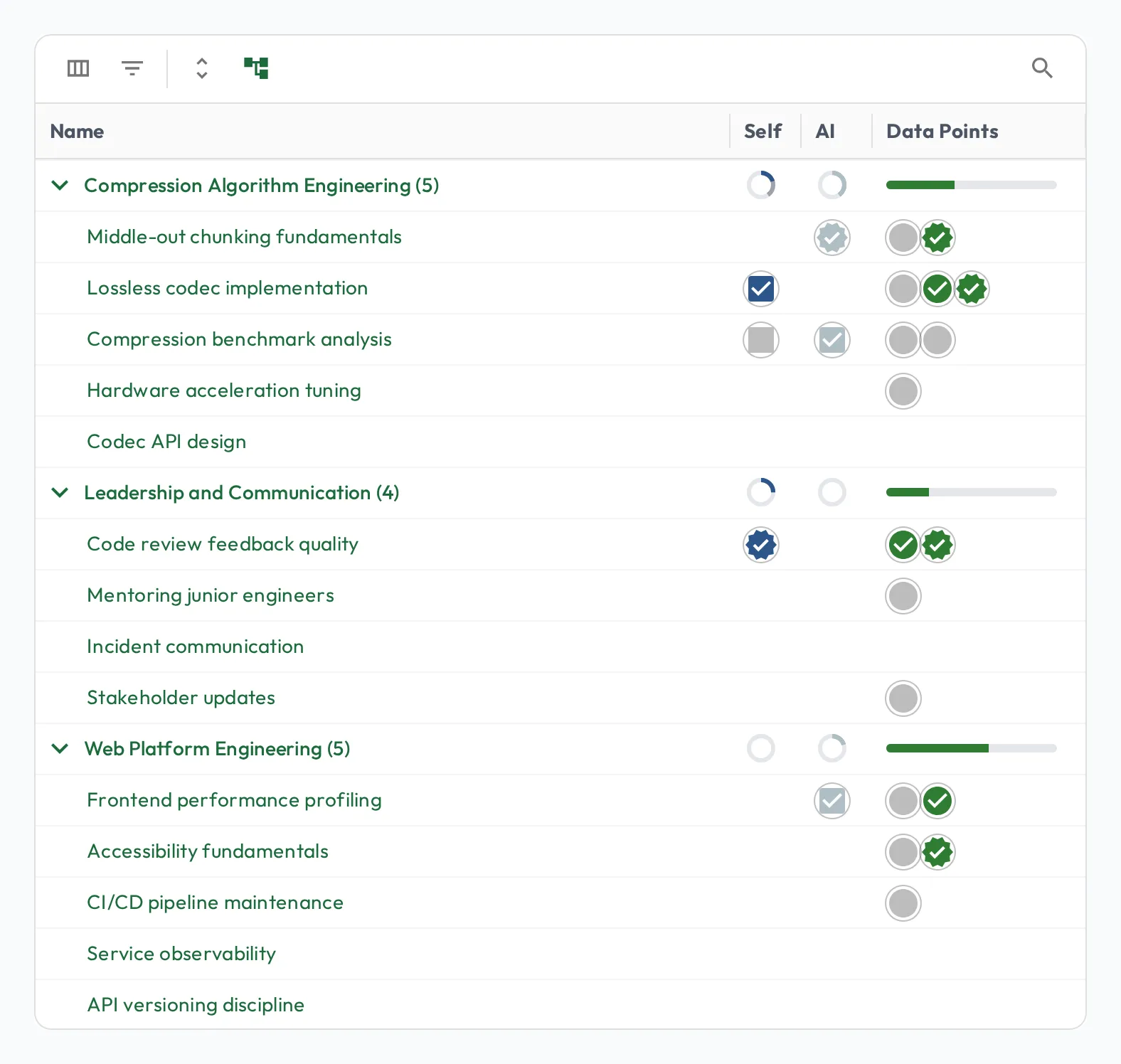Image resolution: width=1121 pixels, height=1064 pixels.
Task: Collapse the Leadership and Communication group
Action: click(60, 493)
